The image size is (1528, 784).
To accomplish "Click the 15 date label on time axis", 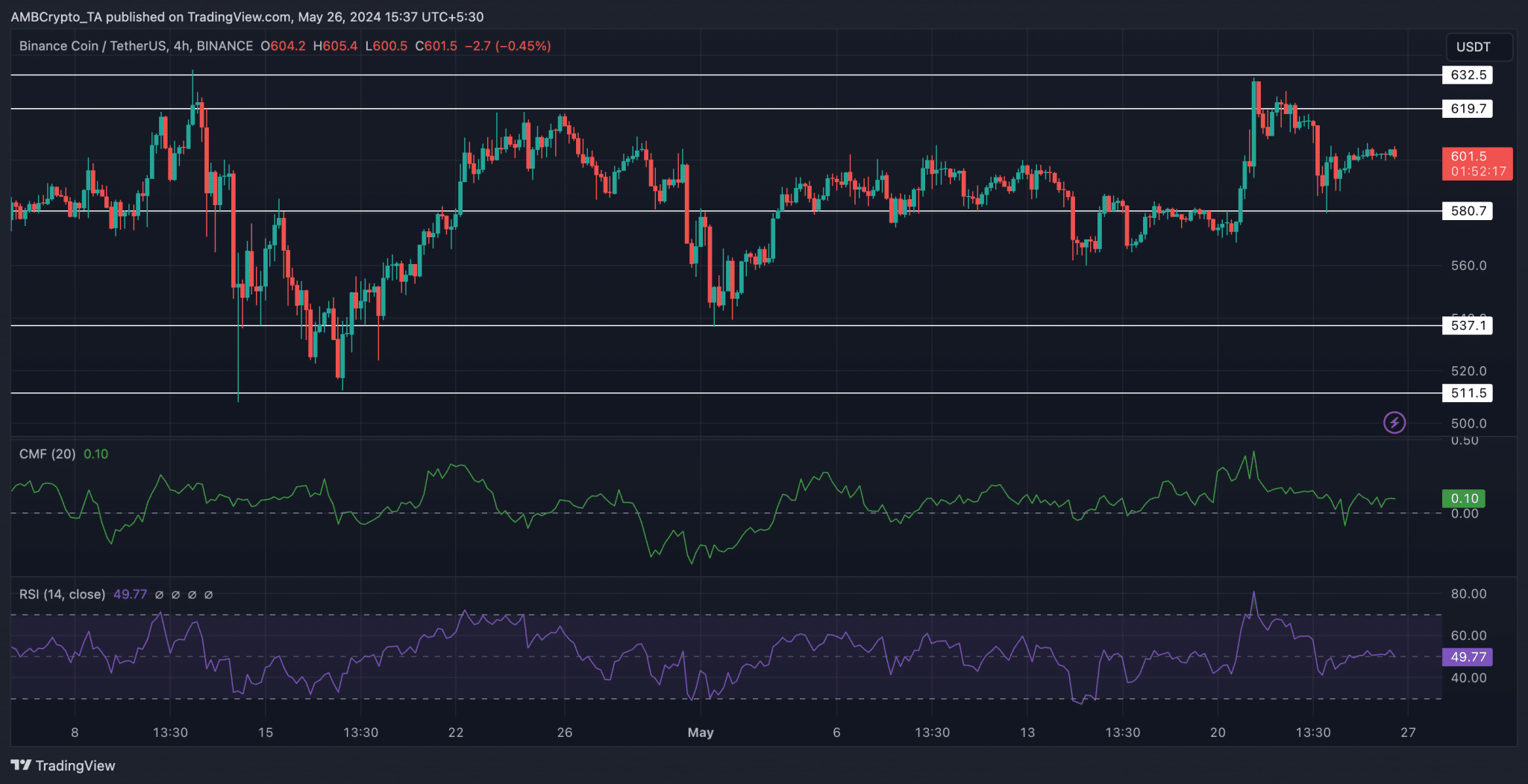I will point(266,733).
